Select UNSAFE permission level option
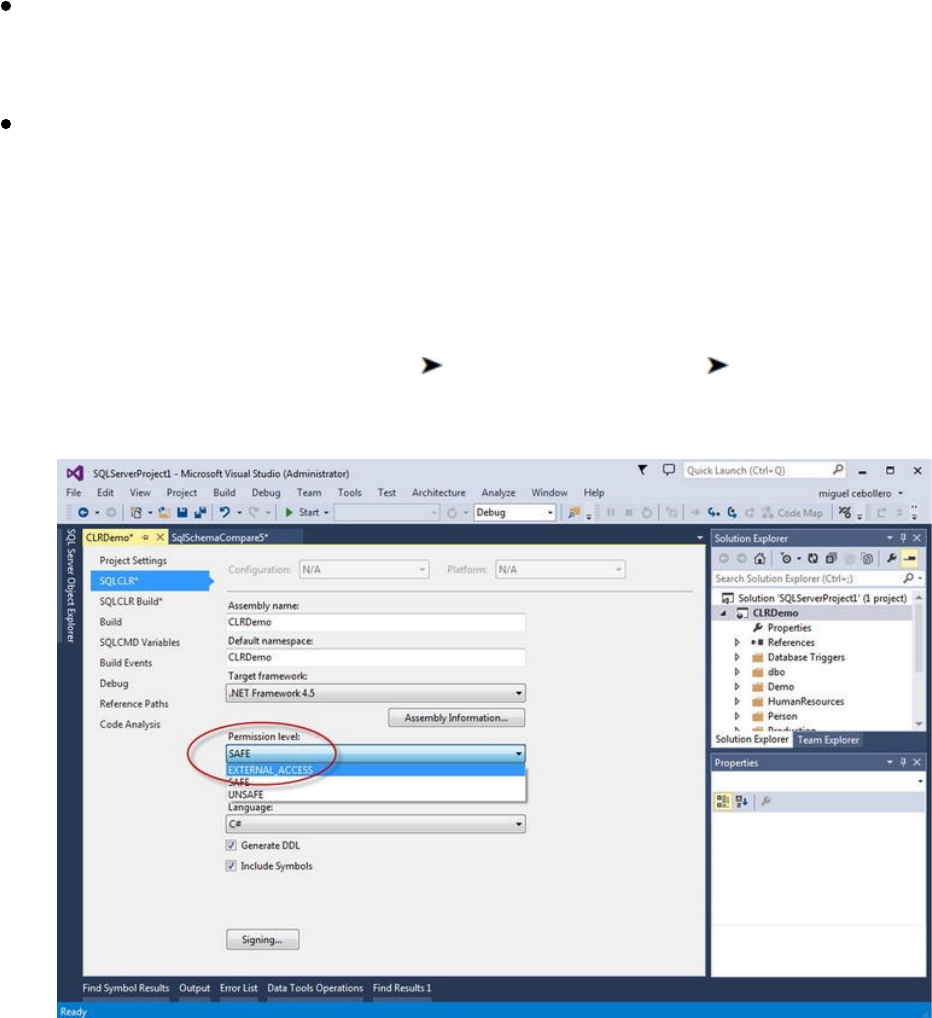932x1018 pixels. (375, 795)
